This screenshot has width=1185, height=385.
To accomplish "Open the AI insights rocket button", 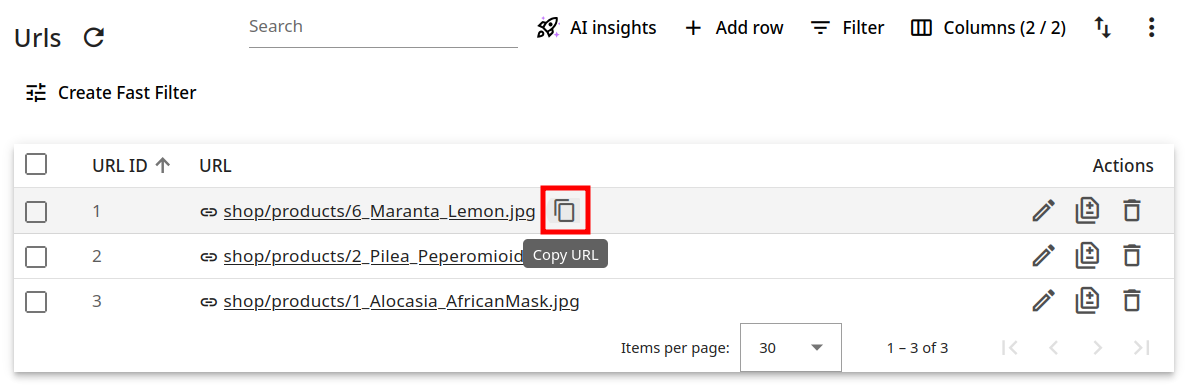I will tap(596, 28).
